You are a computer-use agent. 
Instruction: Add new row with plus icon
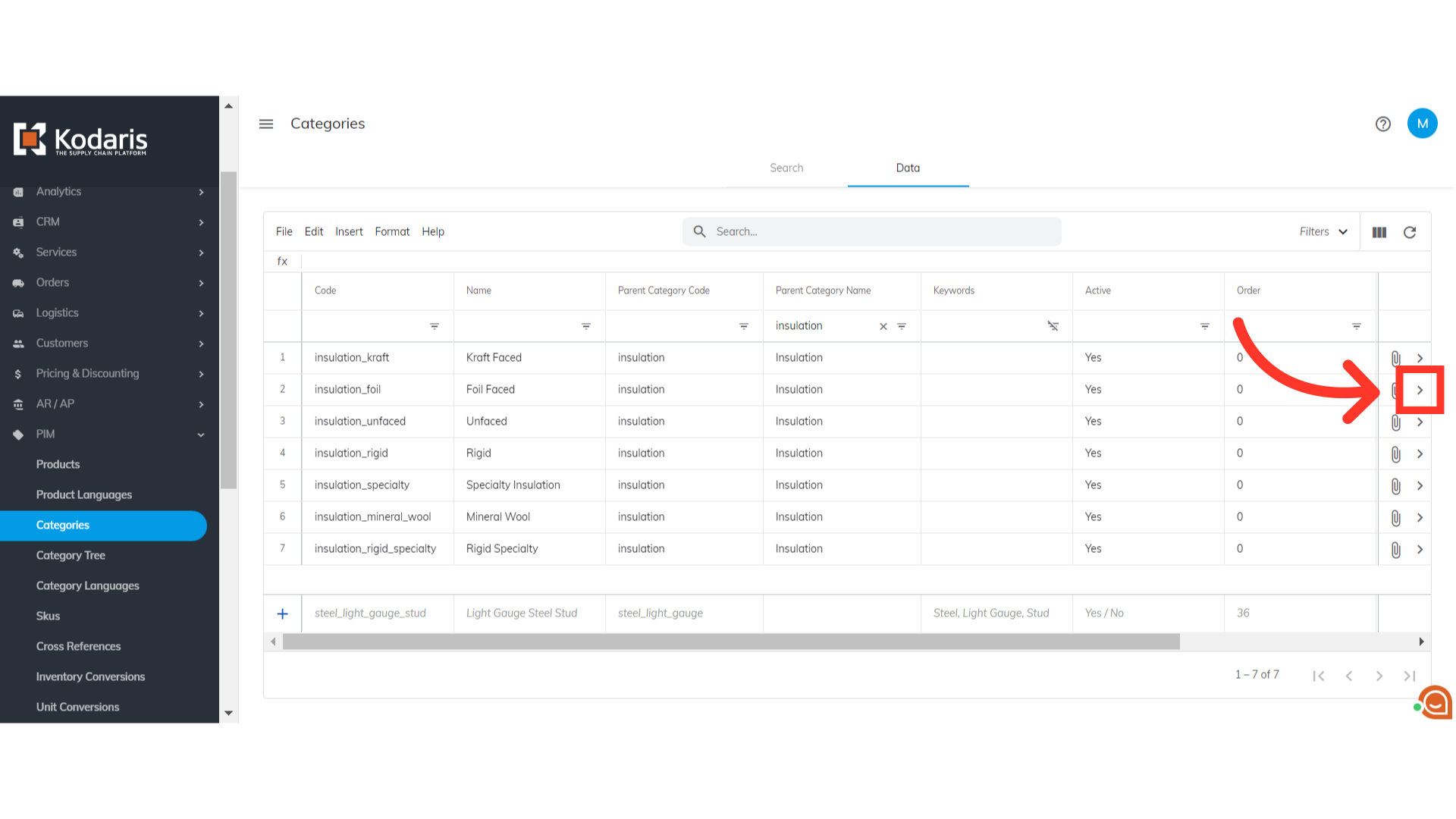point(282,613)
